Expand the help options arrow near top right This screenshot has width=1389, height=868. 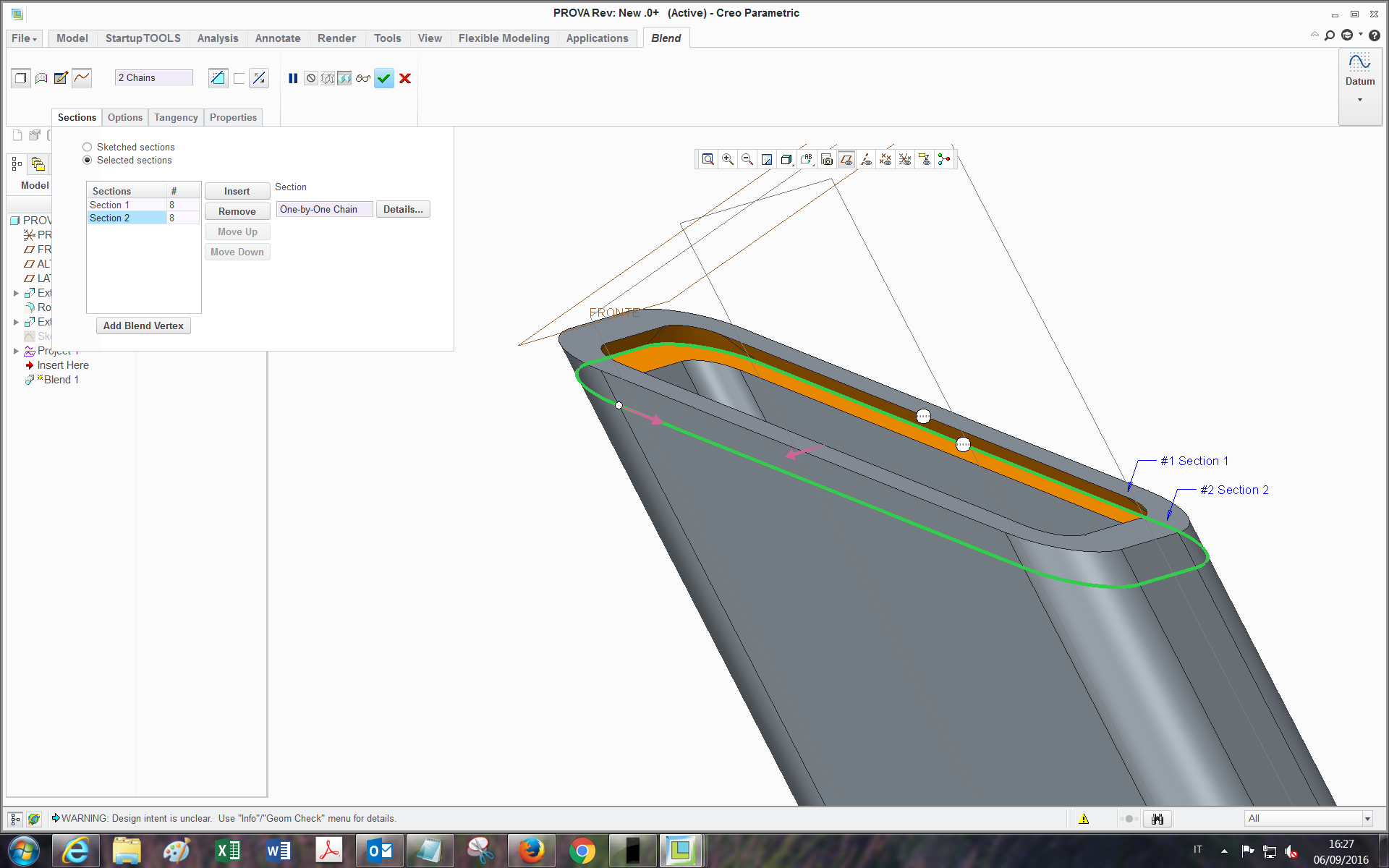click(x=1361, y=34)
